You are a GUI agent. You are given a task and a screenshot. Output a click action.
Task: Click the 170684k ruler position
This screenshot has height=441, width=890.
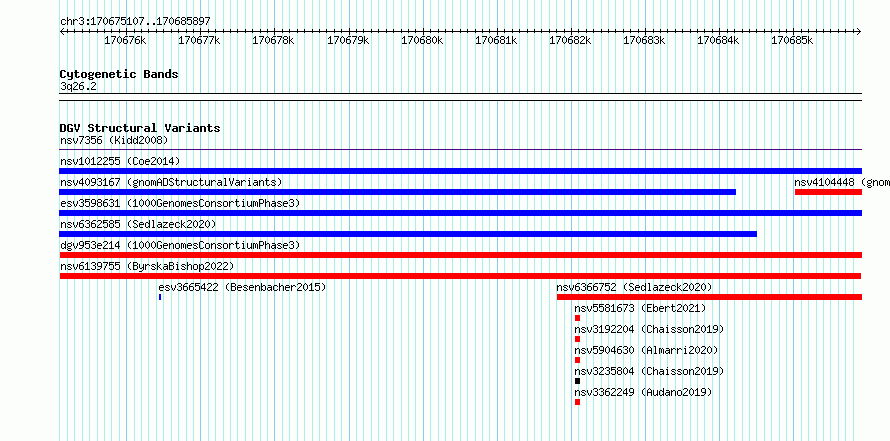719,40
